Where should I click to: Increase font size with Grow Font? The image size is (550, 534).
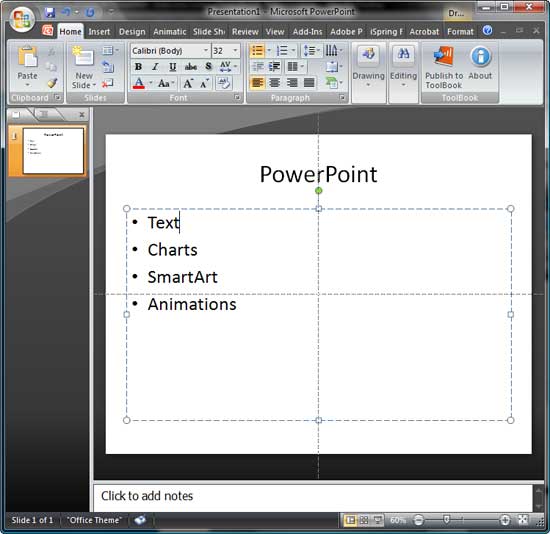tap(188, 84)
